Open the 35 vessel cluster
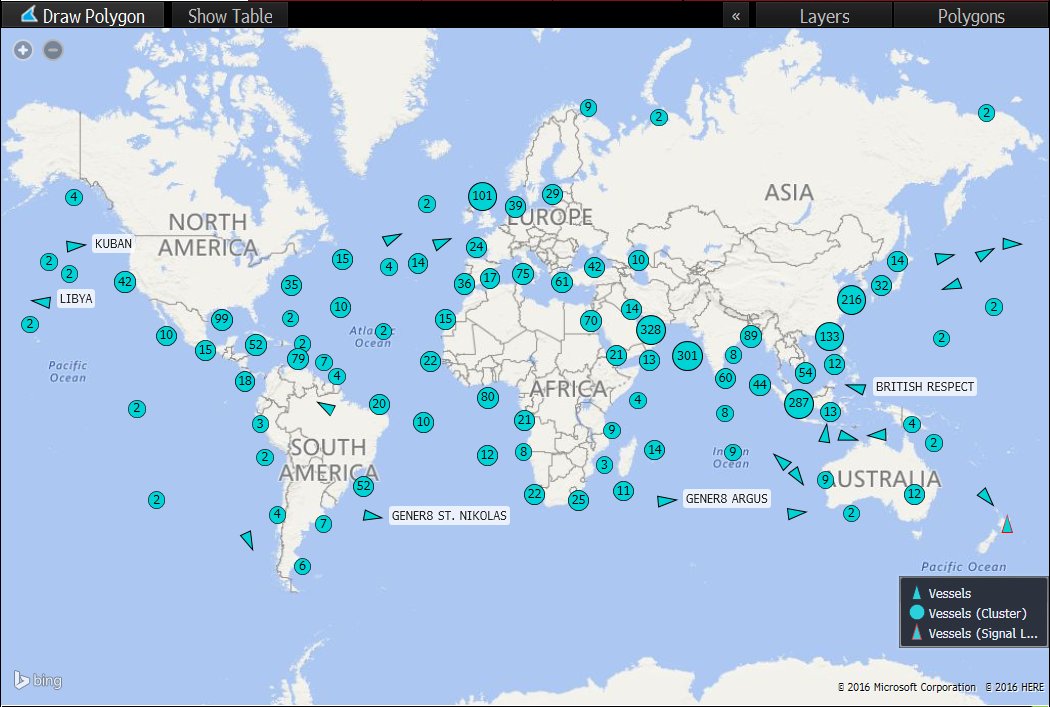Screen dimensions: 1050x707 [291, 285]
